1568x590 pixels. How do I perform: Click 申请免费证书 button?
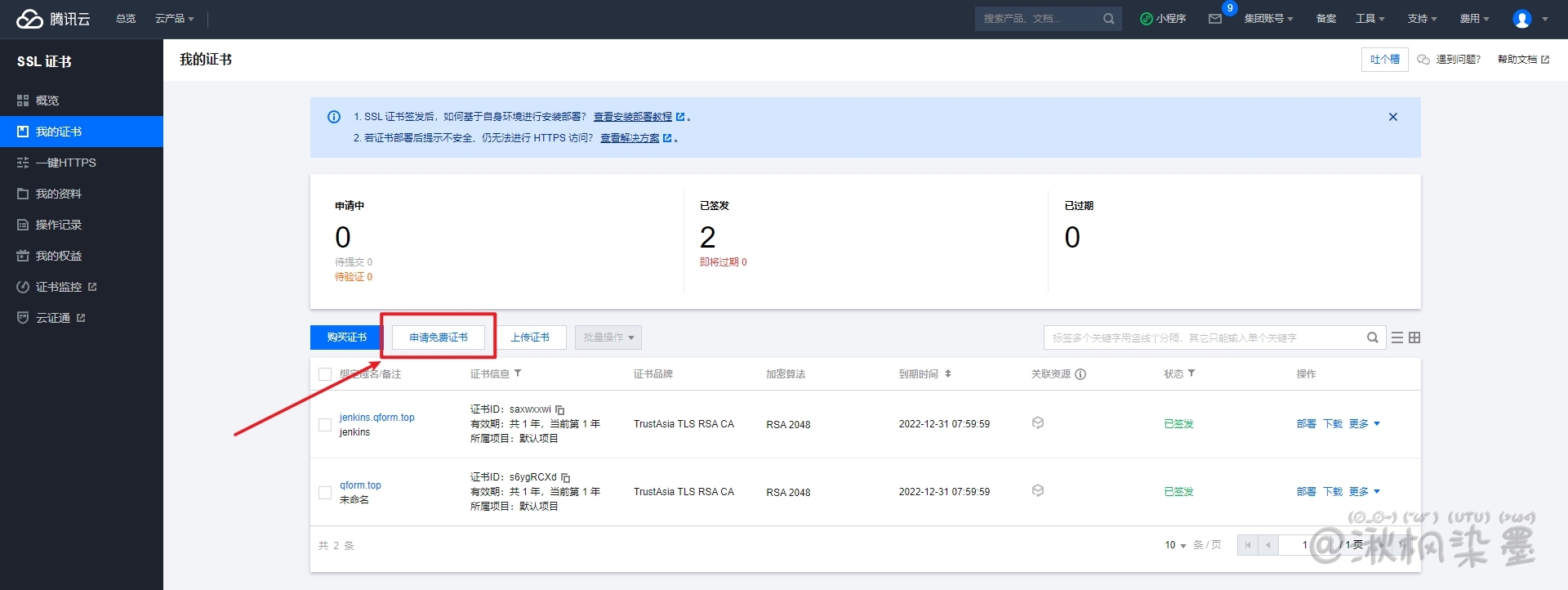pyautogui.click(x=439, y=337)
